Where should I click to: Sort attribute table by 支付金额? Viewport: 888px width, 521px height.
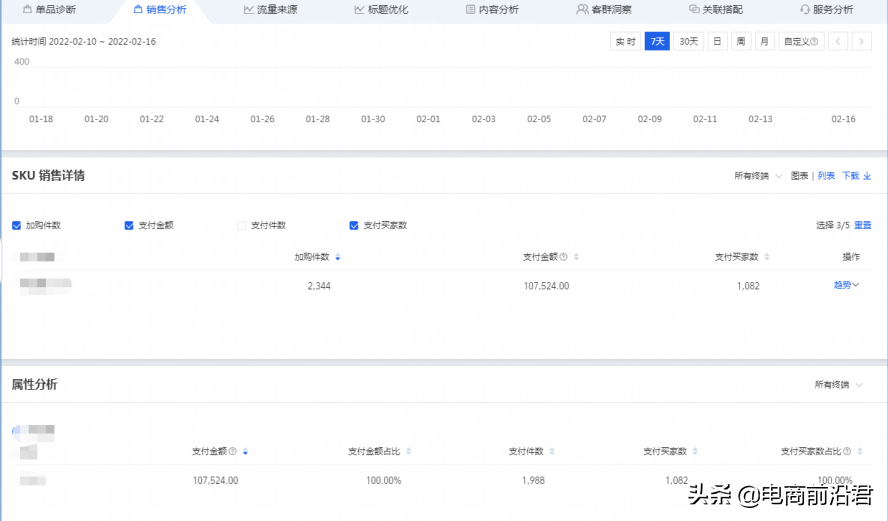[245, 452]
